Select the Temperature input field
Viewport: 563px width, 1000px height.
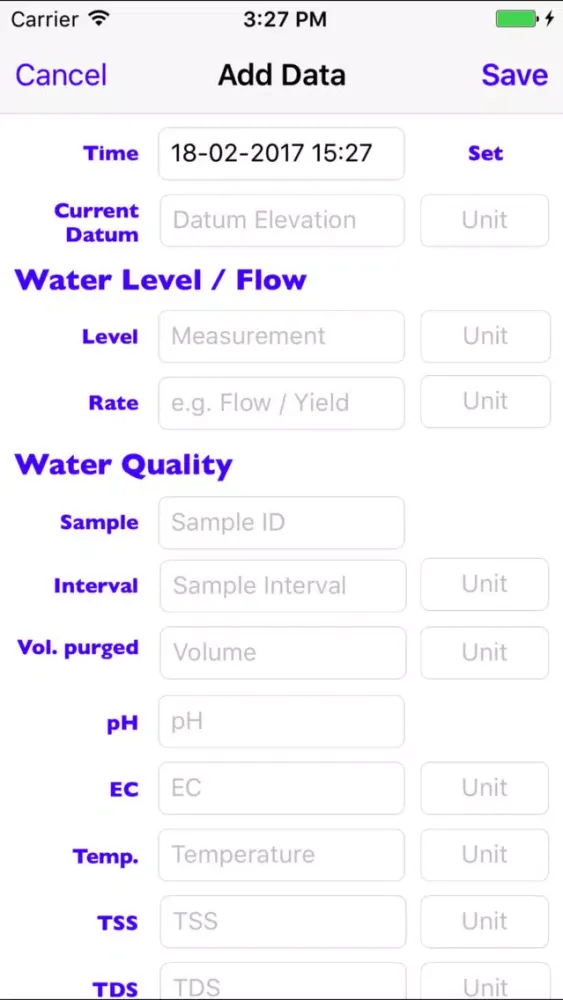281,855
